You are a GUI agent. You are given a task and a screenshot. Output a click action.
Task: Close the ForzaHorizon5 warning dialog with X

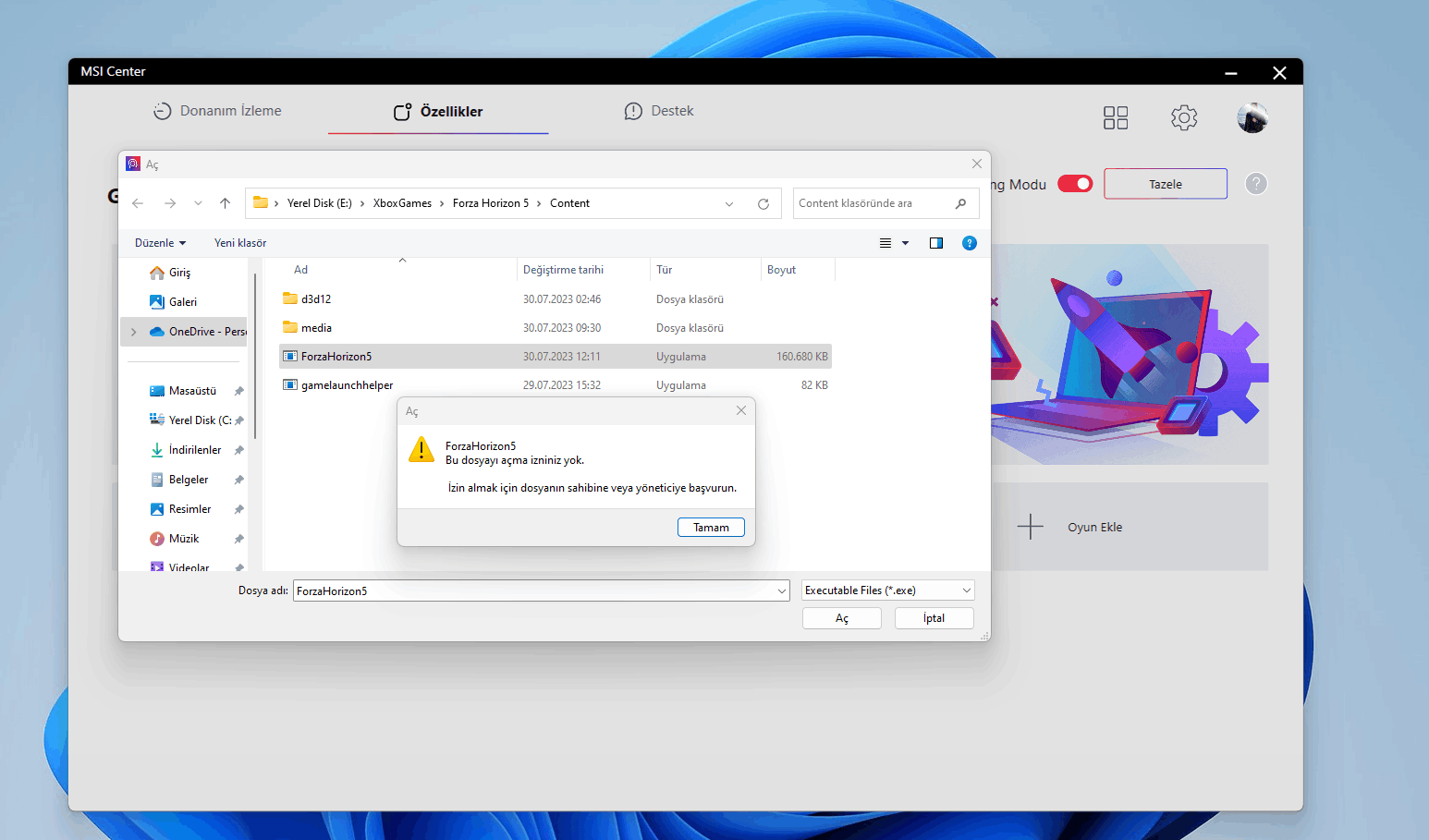741,410
